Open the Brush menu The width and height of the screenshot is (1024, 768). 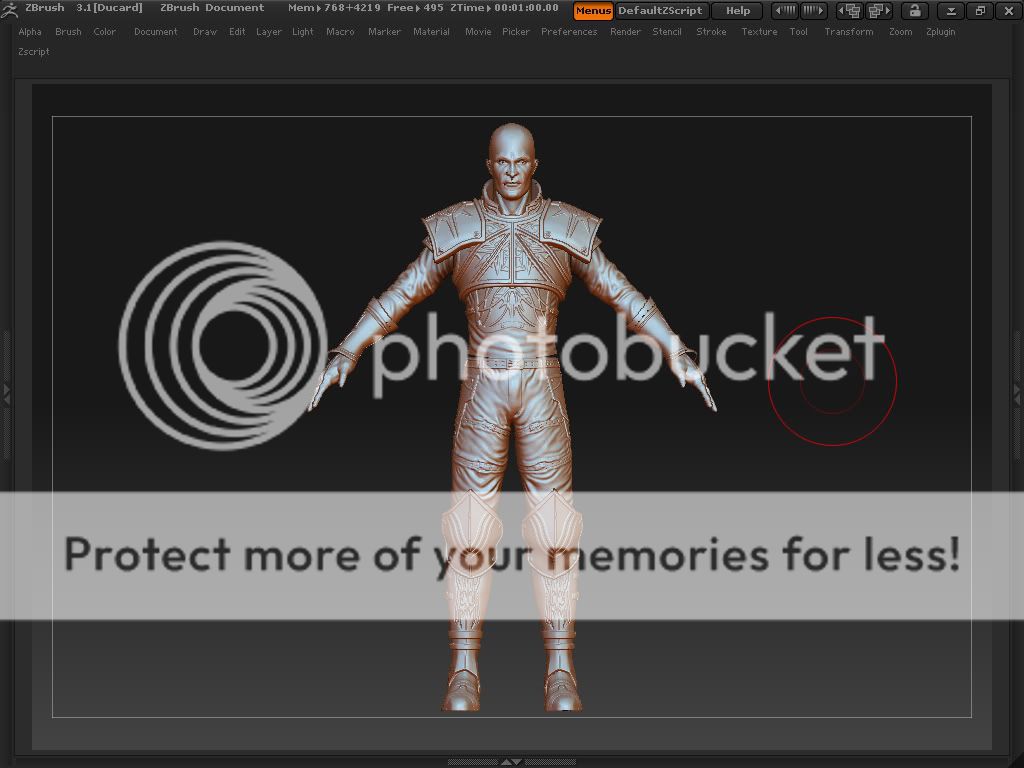coord(68,32)
